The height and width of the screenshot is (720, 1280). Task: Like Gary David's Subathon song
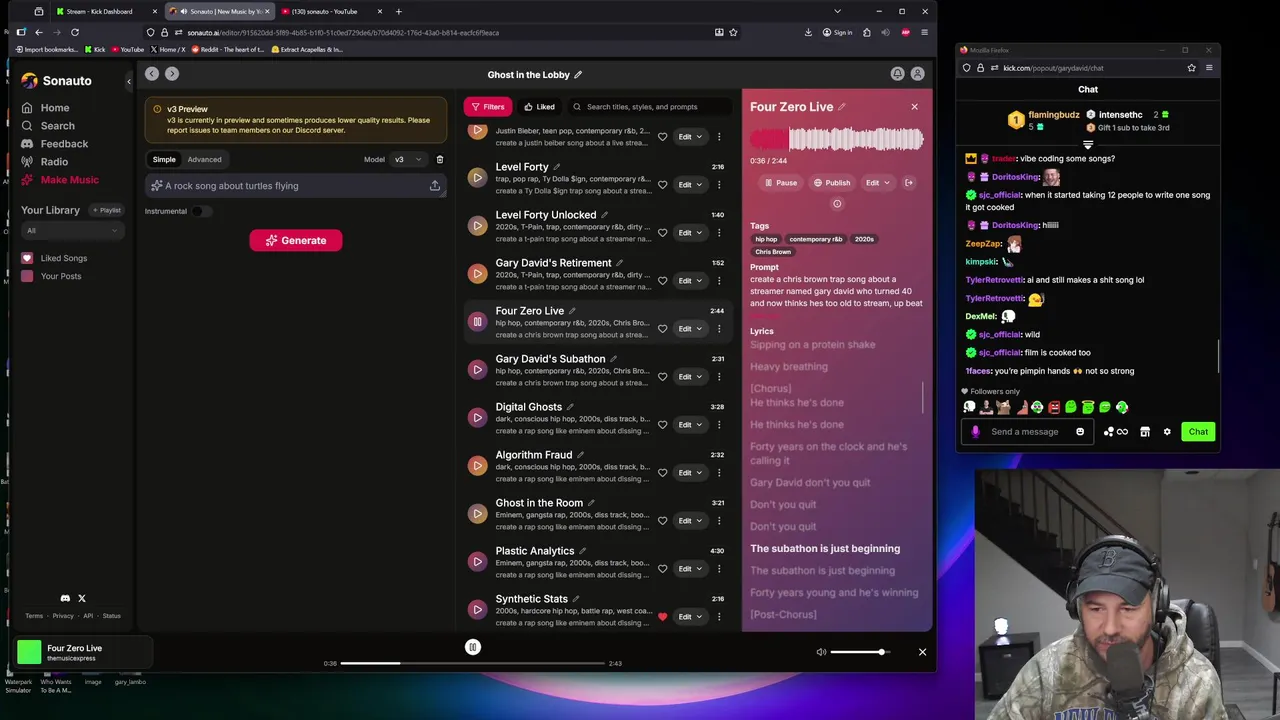coord(662,377)
